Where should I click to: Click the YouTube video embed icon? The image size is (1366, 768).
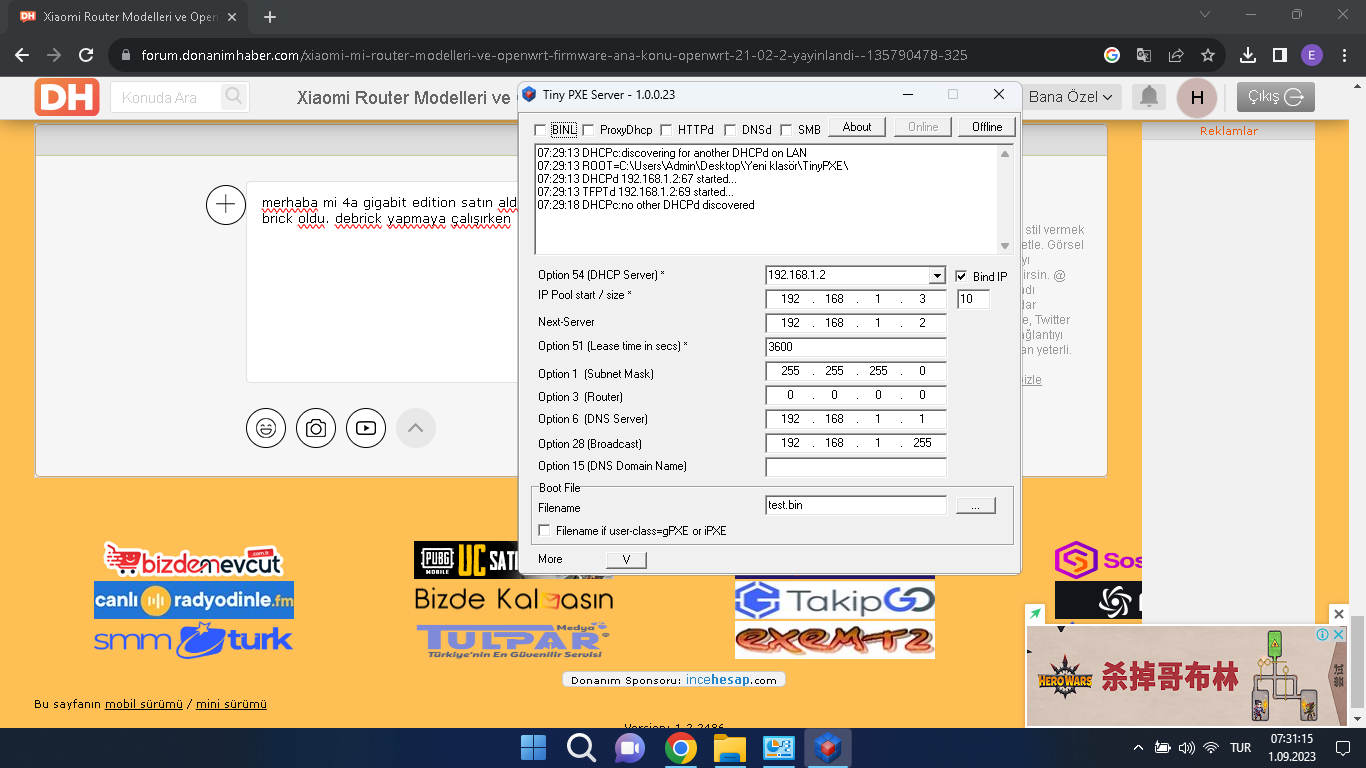[366, 428]
